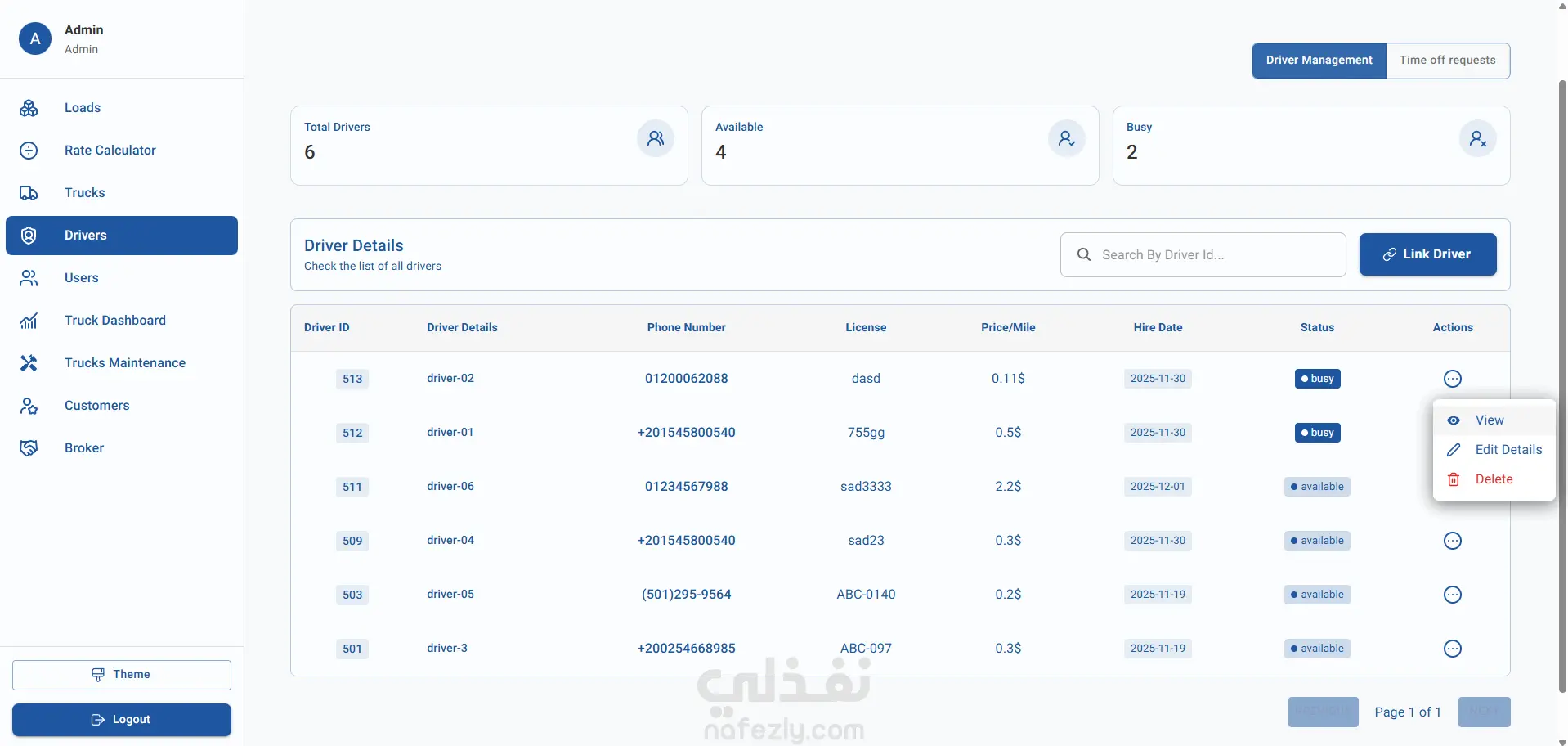The height and width of the screenshot is (746, 1568).
Task: Click driver ID badge 503
Action: 352,595
